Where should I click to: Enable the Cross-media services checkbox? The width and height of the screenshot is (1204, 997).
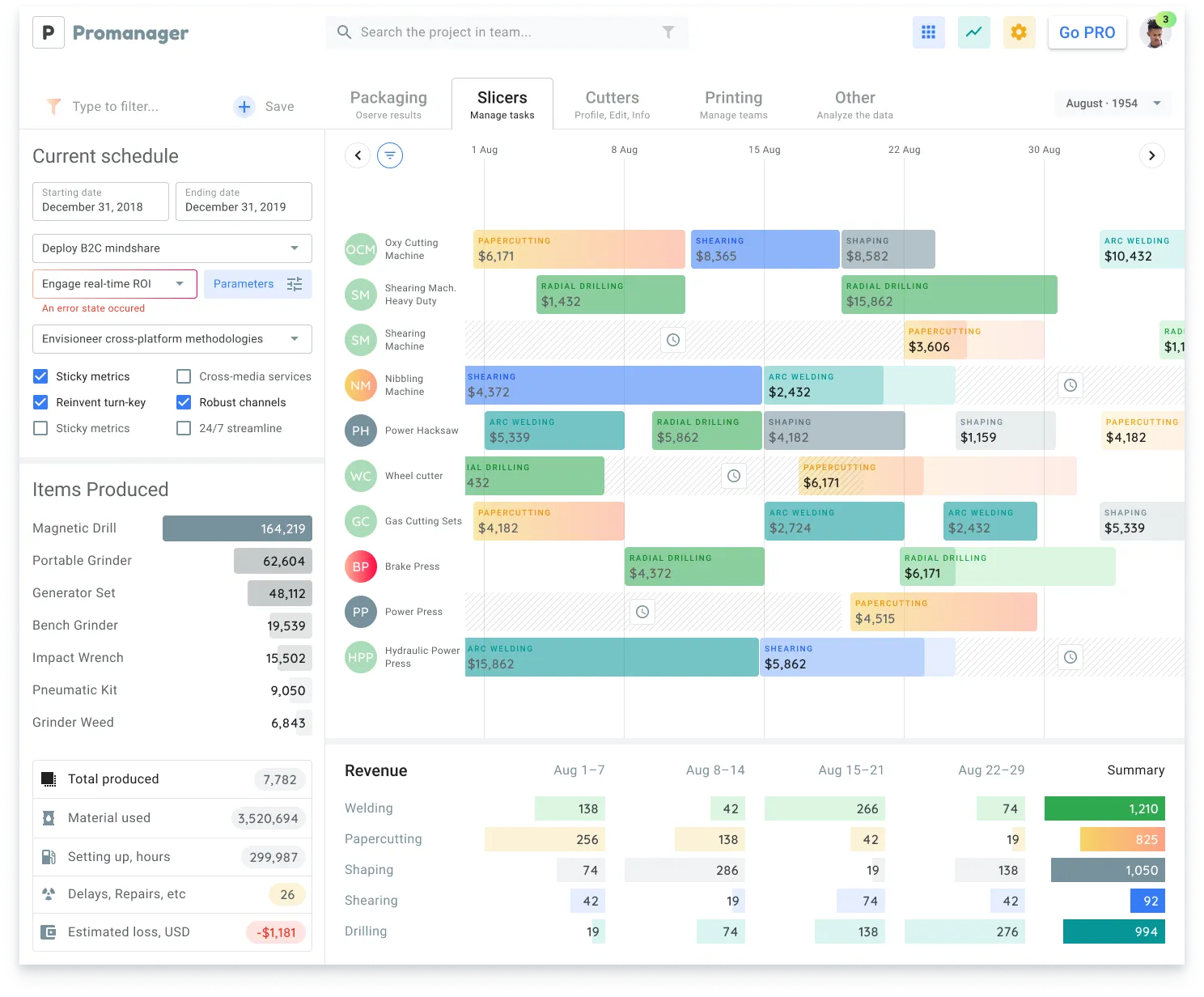coord(184,375)
